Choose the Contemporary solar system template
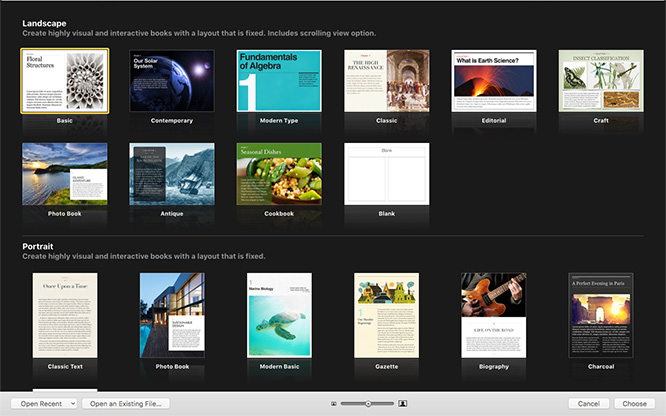The width and height of the screenshot is (666, 416). 172,81
